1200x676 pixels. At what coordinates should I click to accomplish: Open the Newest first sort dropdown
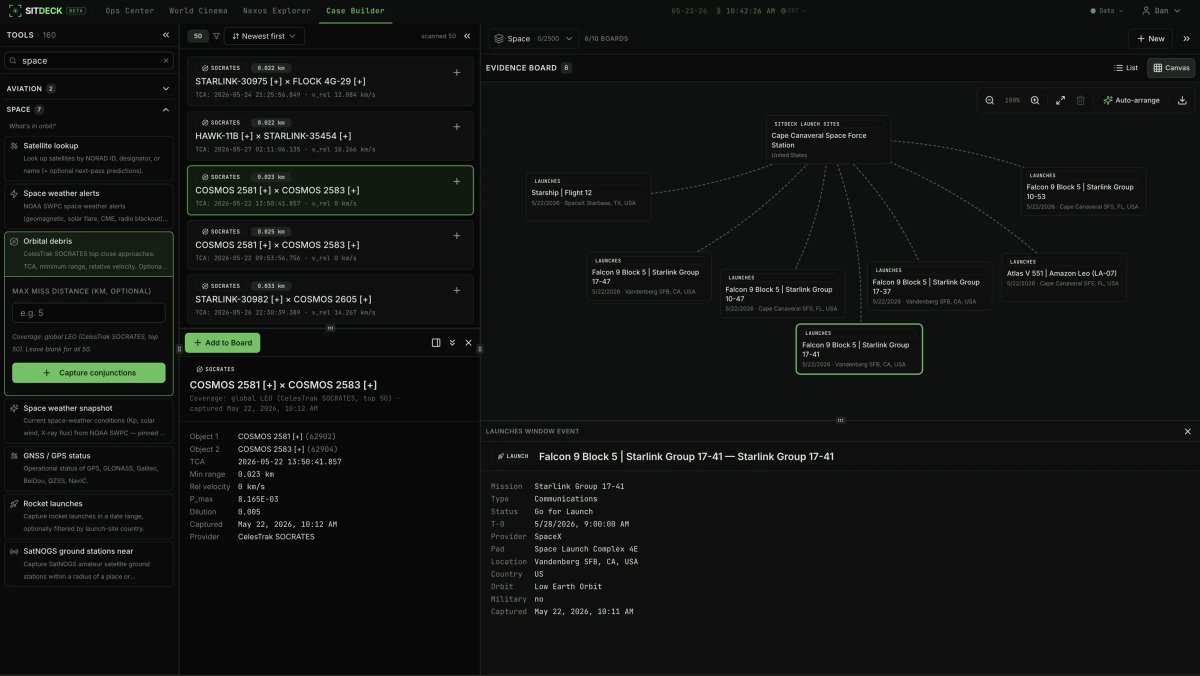click(x=264, y=36)
